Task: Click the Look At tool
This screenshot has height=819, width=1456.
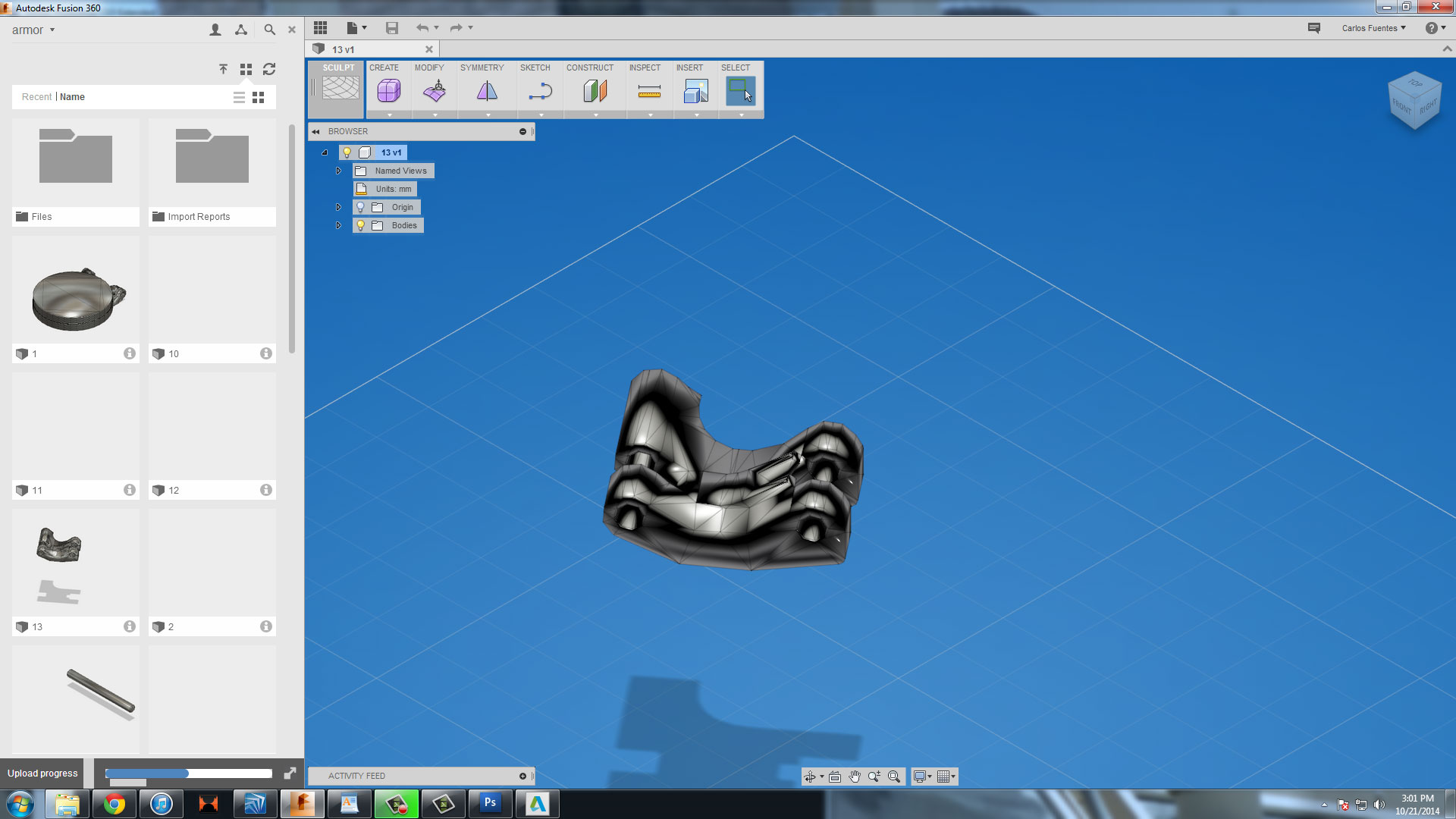Action: 835,777
